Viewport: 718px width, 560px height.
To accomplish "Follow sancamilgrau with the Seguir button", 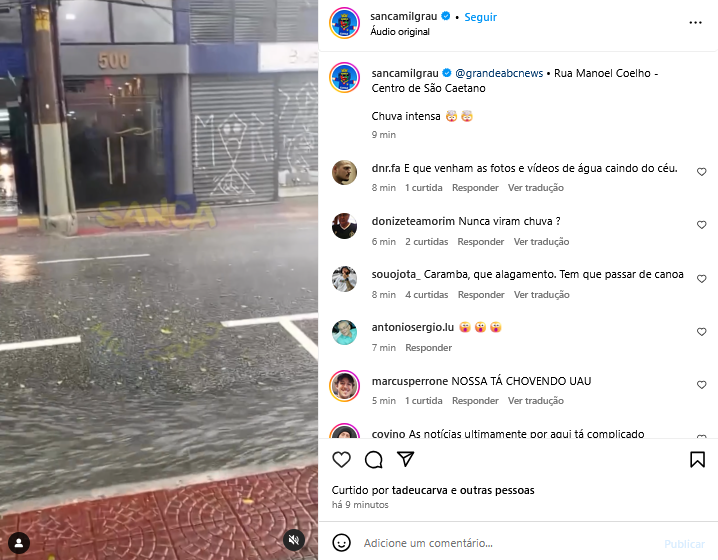I will (x=480, y=17).
